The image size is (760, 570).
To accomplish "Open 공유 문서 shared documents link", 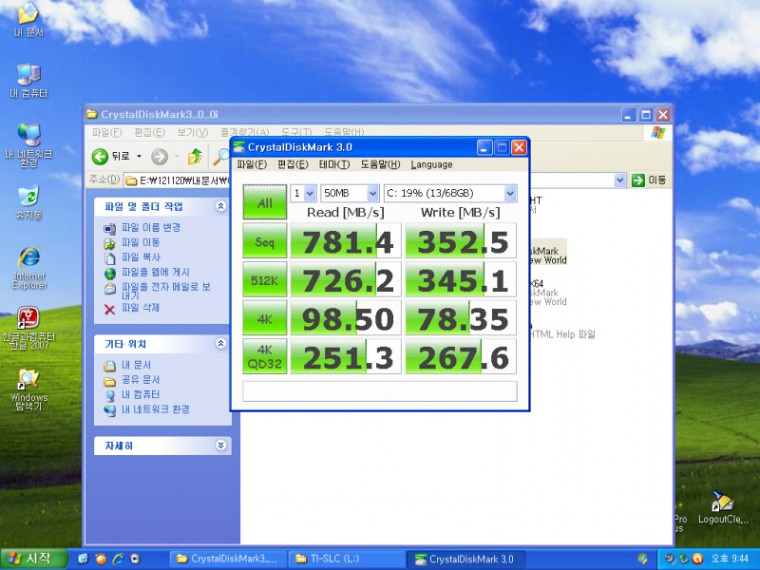I will (141, 380).
